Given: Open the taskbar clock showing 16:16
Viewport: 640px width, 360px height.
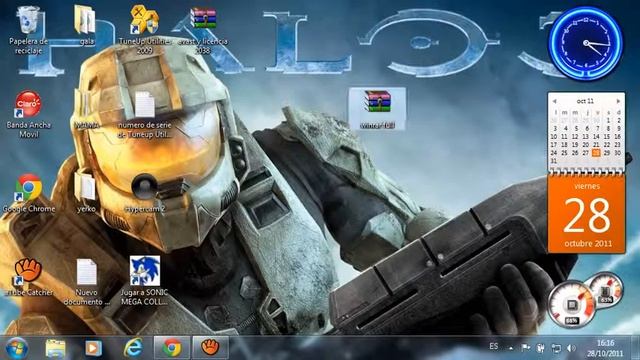Looking at the screenshot, I should coord(605,348).
